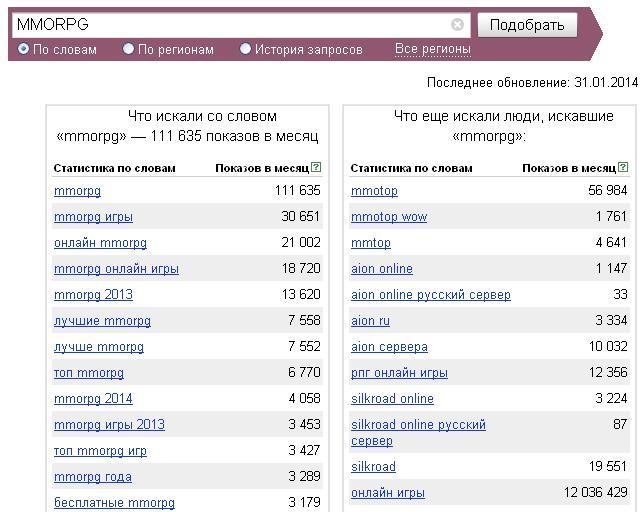Click right 'Статистика по словам' column header

411,168
